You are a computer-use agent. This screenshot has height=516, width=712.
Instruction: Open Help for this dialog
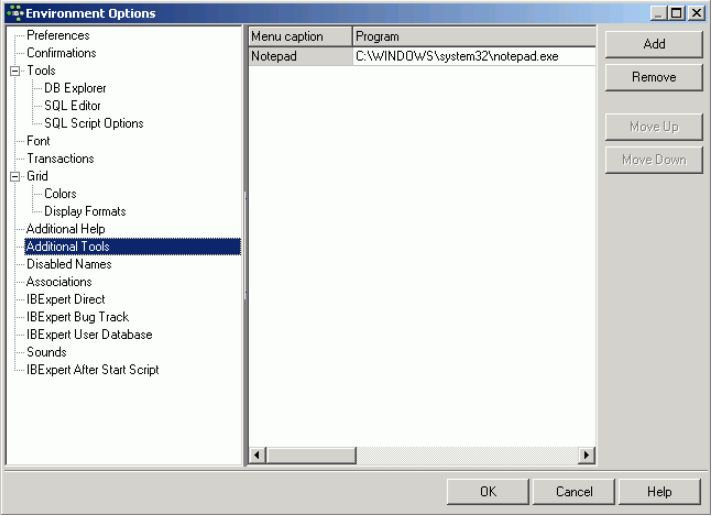coord(659,492)
